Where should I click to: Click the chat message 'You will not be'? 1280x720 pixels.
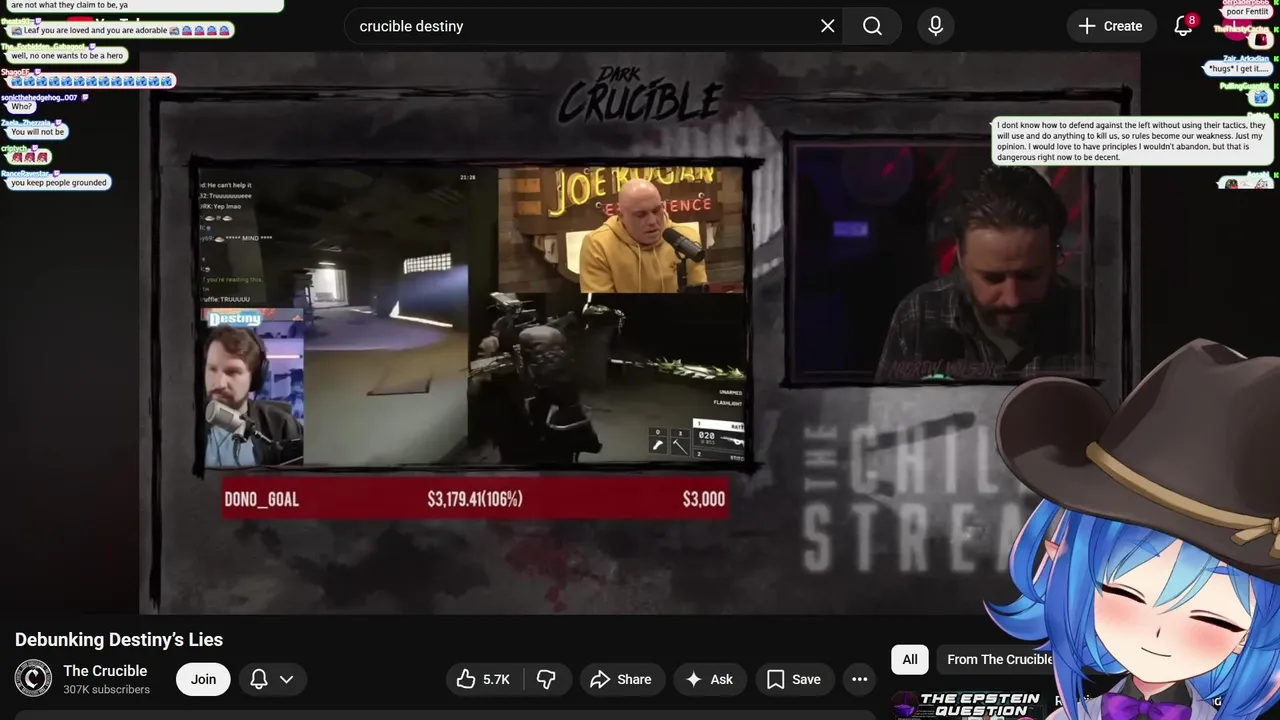tap(38, 132)
